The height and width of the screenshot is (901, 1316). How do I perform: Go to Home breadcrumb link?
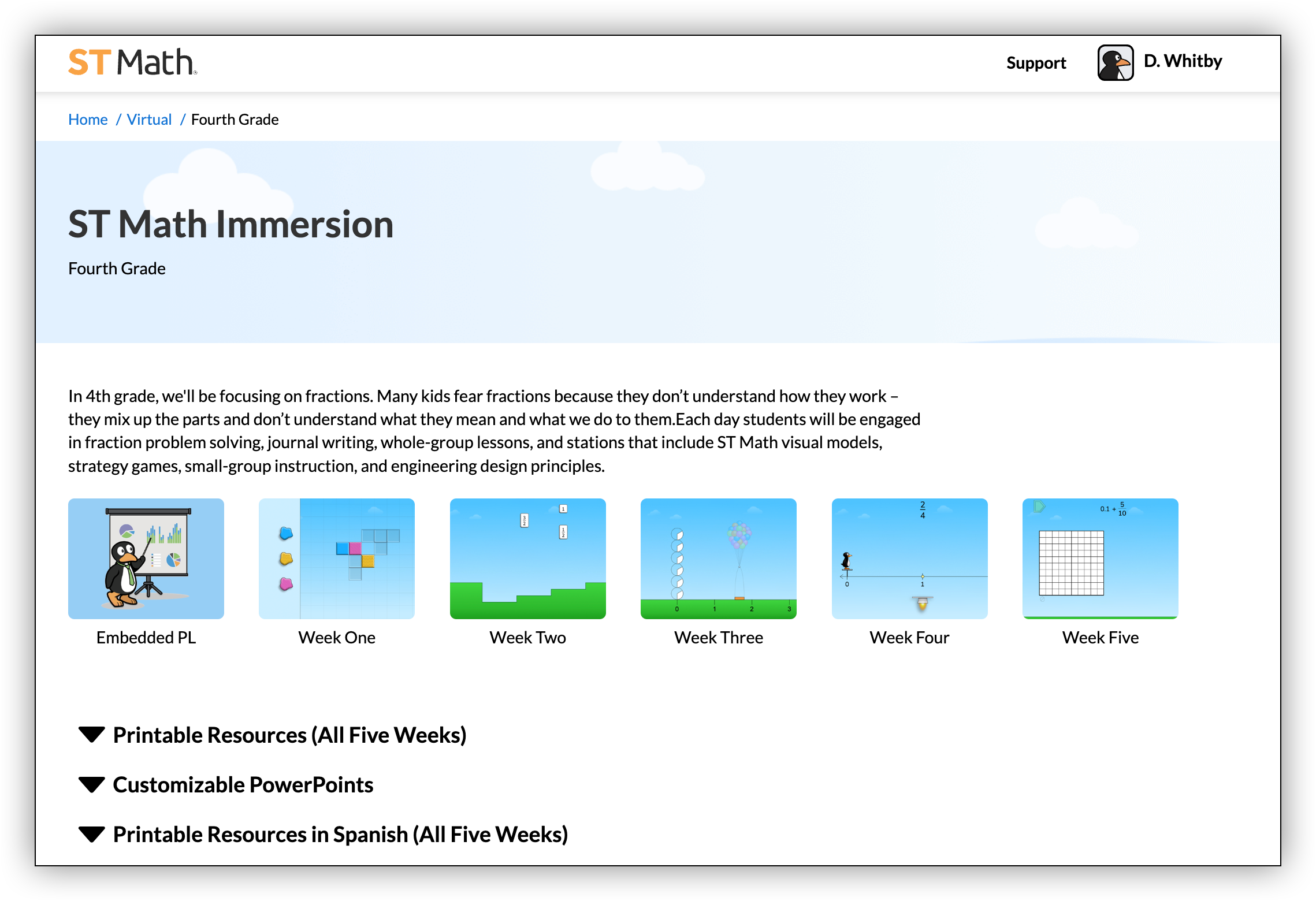88,120
